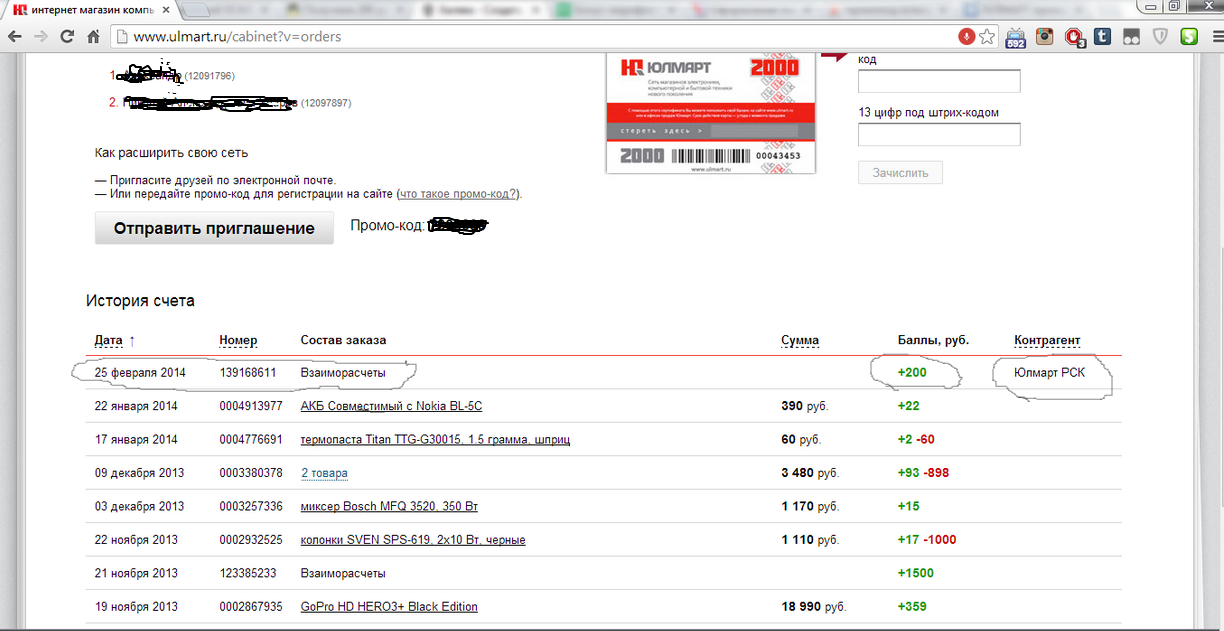The height and width of the screenshot is (631, 1224).
Task: Activate the red voice search microphone
Action: 966,37
